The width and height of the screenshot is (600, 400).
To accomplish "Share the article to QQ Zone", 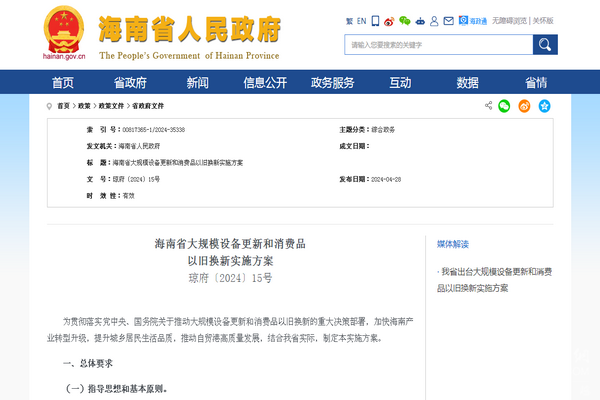I will click(x=544, y=105).
